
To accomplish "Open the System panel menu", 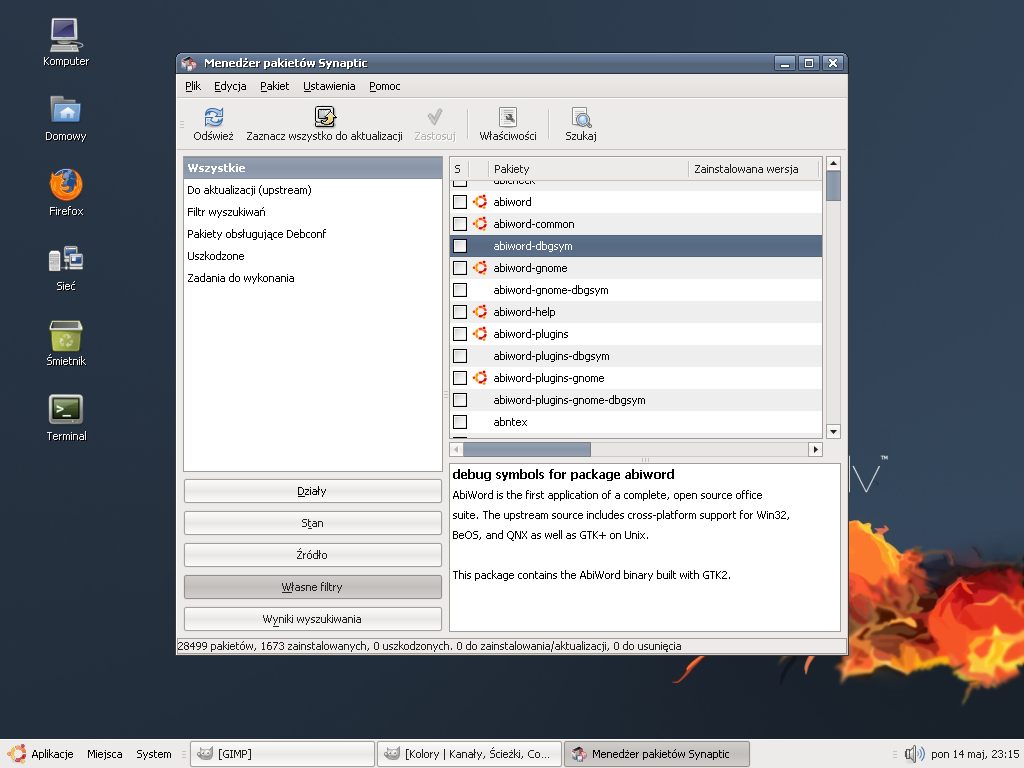I will (153, 754).
